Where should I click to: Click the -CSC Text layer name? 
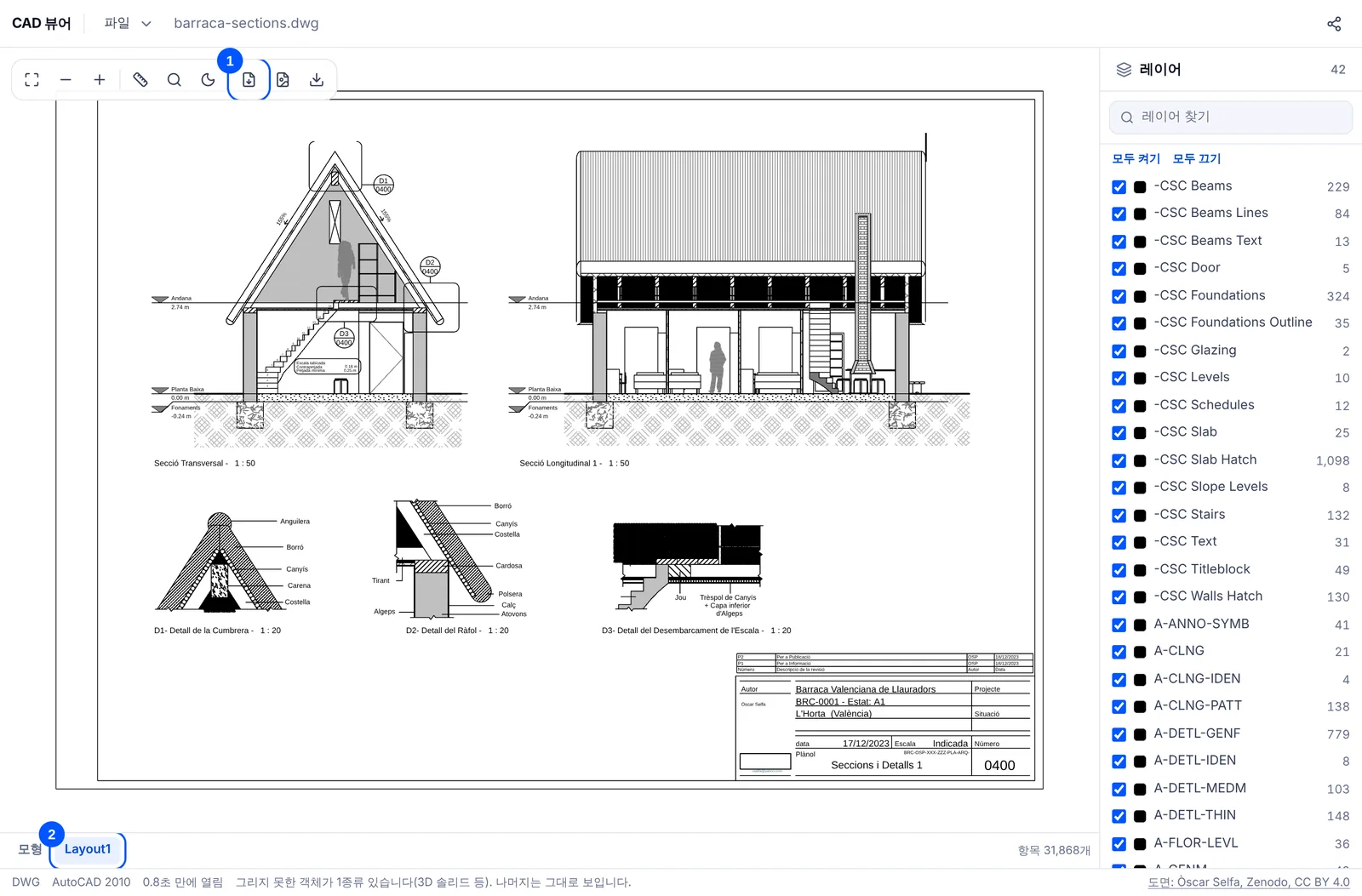pos(1185,541)
